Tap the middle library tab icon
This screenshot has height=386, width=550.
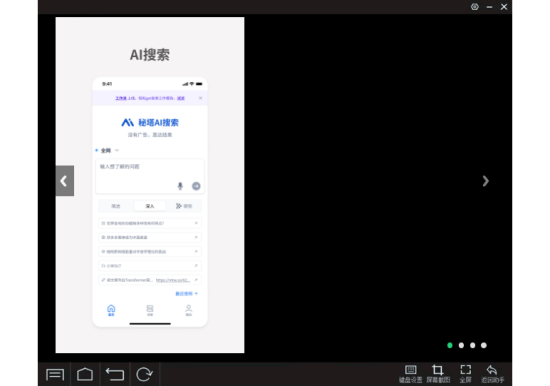[150, 310]
